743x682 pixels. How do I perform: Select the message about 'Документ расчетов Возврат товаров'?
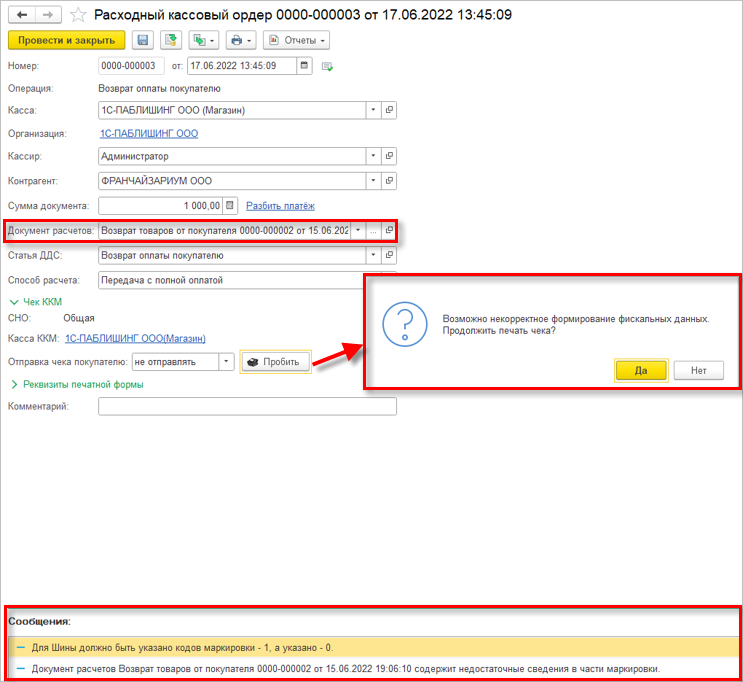pyautogui.click(x=373, y=669)
